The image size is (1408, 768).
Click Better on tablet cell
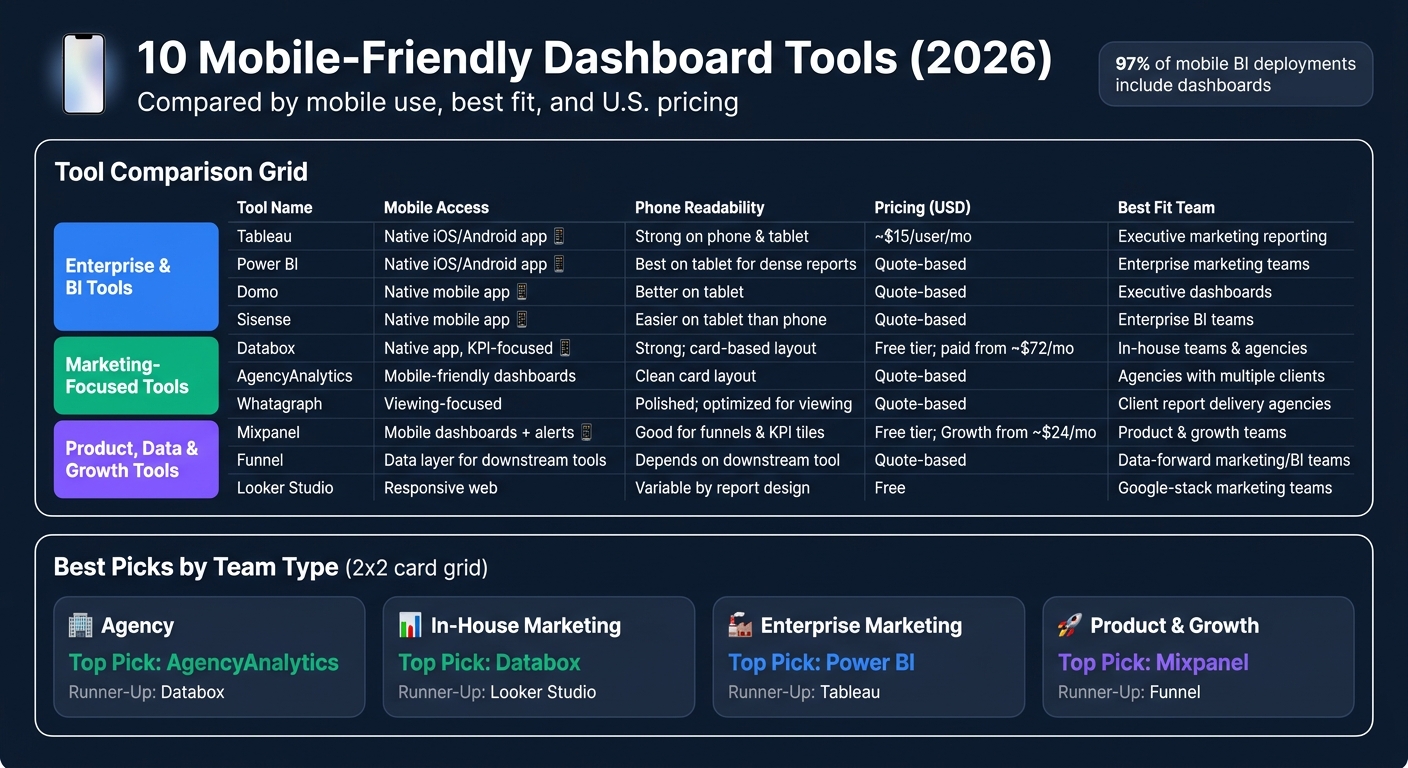[x=689, y=293]
